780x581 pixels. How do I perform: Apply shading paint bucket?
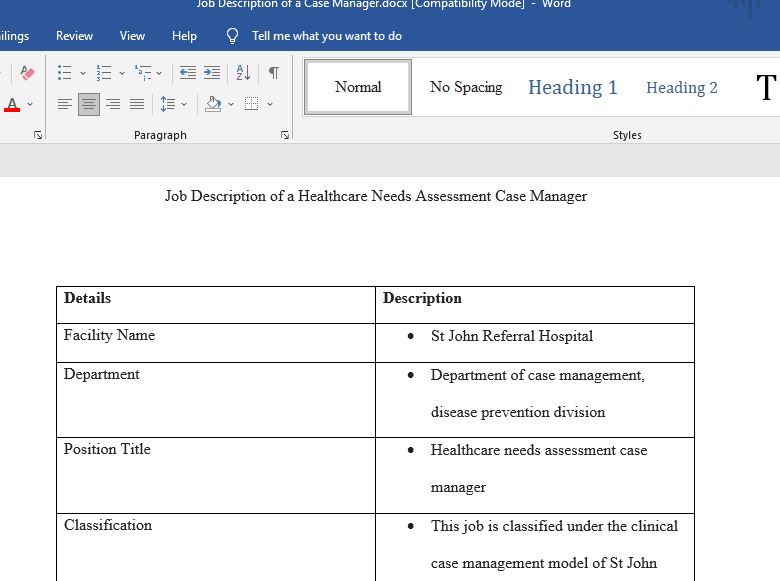point(213,104)
